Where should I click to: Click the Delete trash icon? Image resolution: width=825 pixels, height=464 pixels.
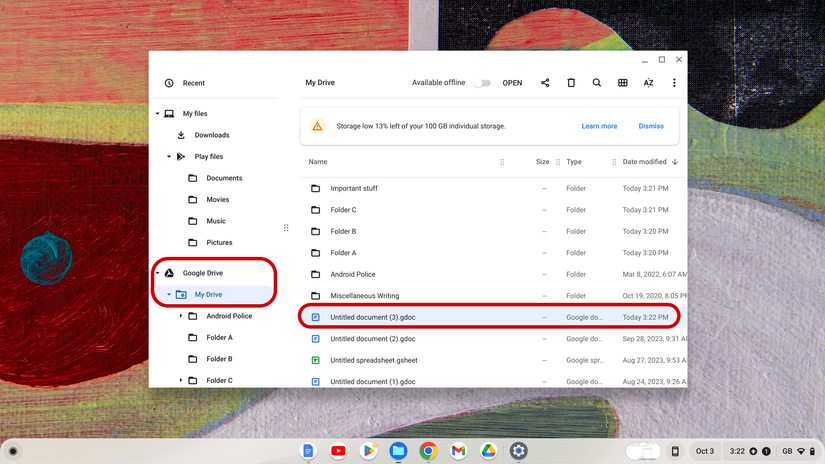tap(571, 83)
